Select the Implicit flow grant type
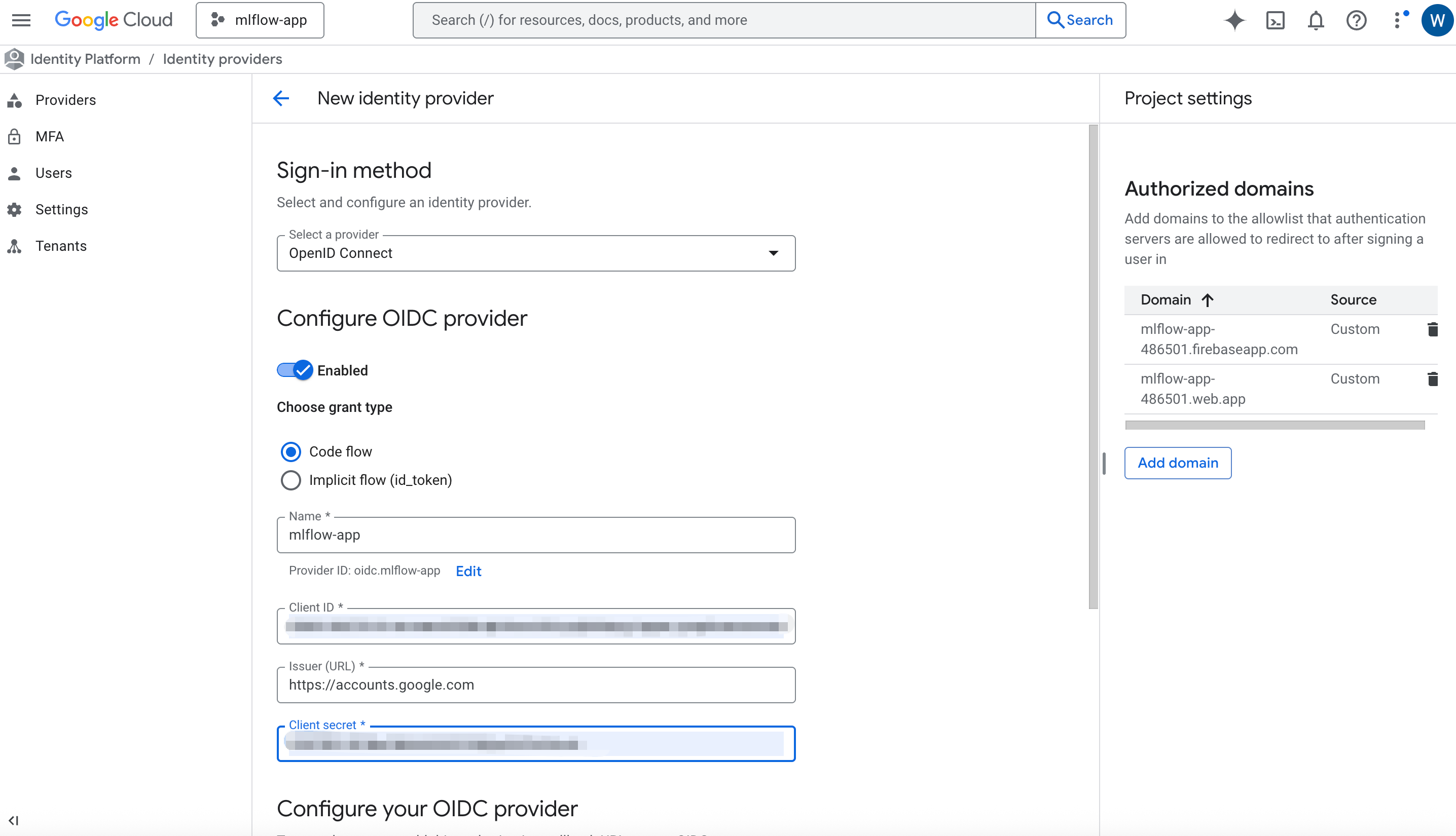The image size is (1456, 836). (x=290, y=480)
